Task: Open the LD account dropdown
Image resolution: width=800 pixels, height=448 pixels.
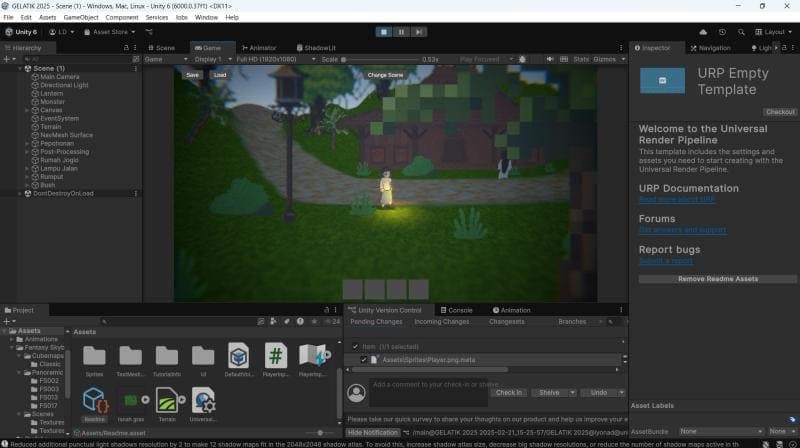Action: pos(61,32)
